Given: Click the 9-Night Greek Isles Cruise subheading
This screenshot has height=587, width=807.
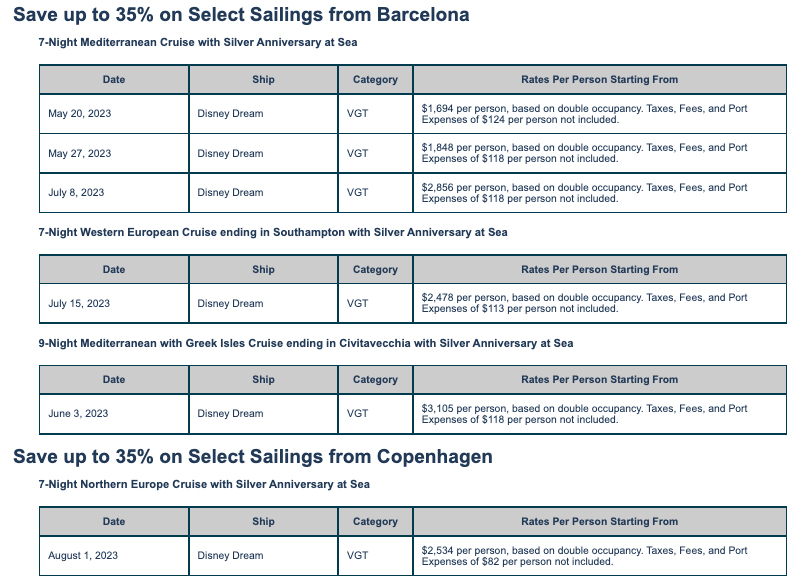Looking at the screenshot, I should pyautogui.click(x=305, y=343).
